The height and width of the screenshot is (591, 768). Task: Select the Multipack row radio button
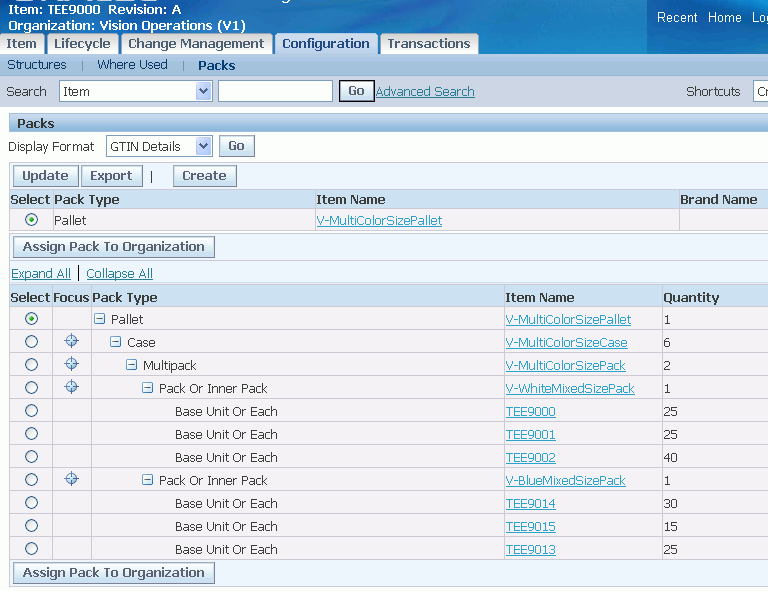(x=31, y=364)
